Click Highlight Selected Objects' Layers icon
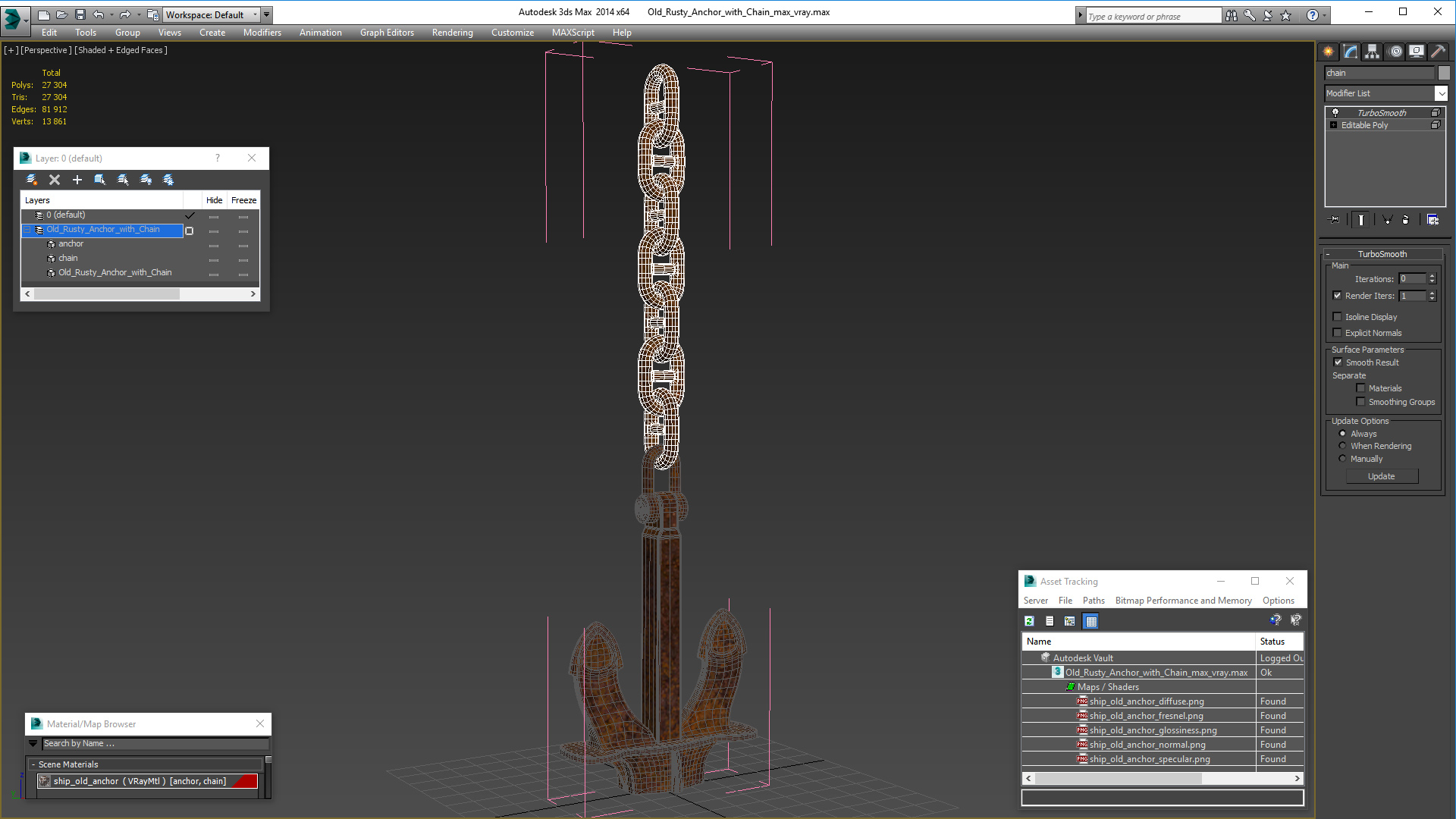Viewport: 1456px width, 819px height. tap(123, 180)
